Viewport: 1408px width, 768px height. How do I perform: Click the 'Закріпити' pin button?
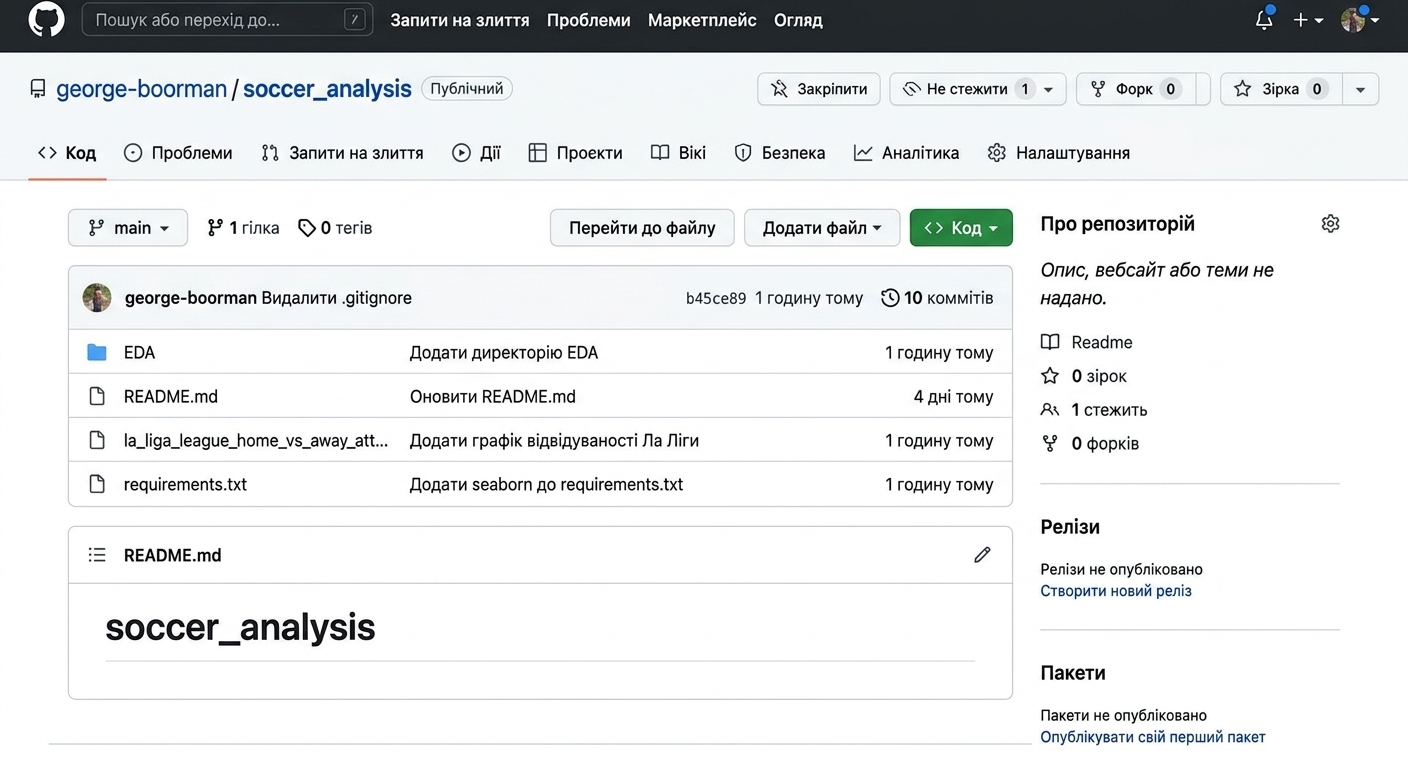point(819,89)
